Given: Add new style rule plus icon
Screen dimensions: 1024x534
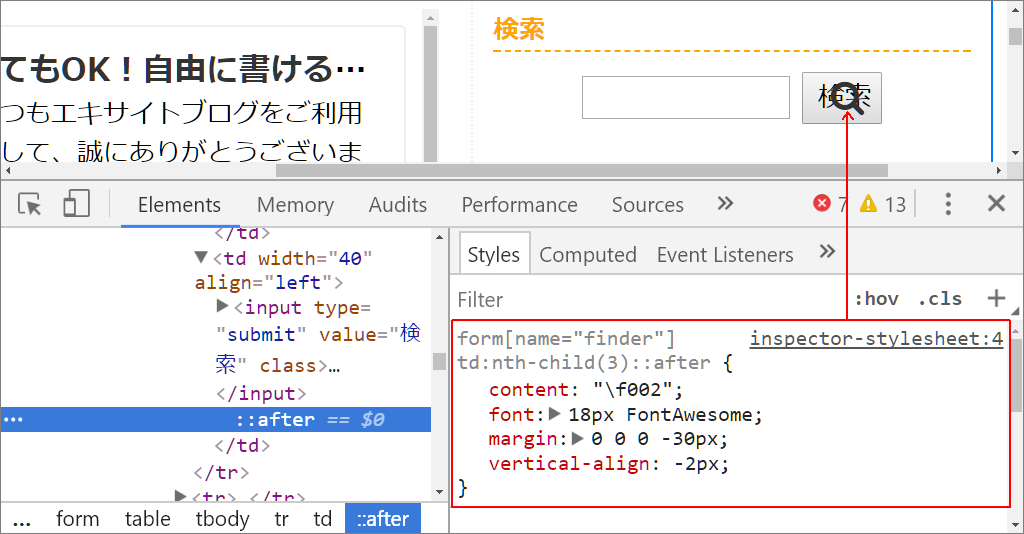Looking at the screenshot, I should pos(996,298).
